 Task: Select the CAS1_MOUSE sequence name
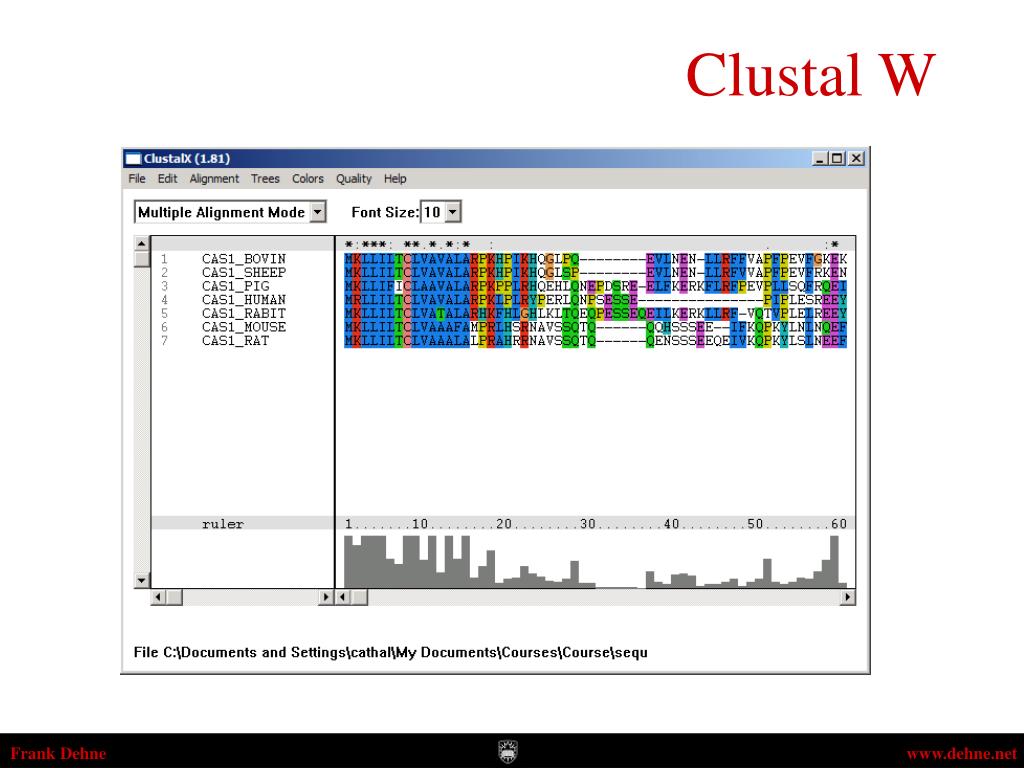pyautogui.click(x=244, y=328)
